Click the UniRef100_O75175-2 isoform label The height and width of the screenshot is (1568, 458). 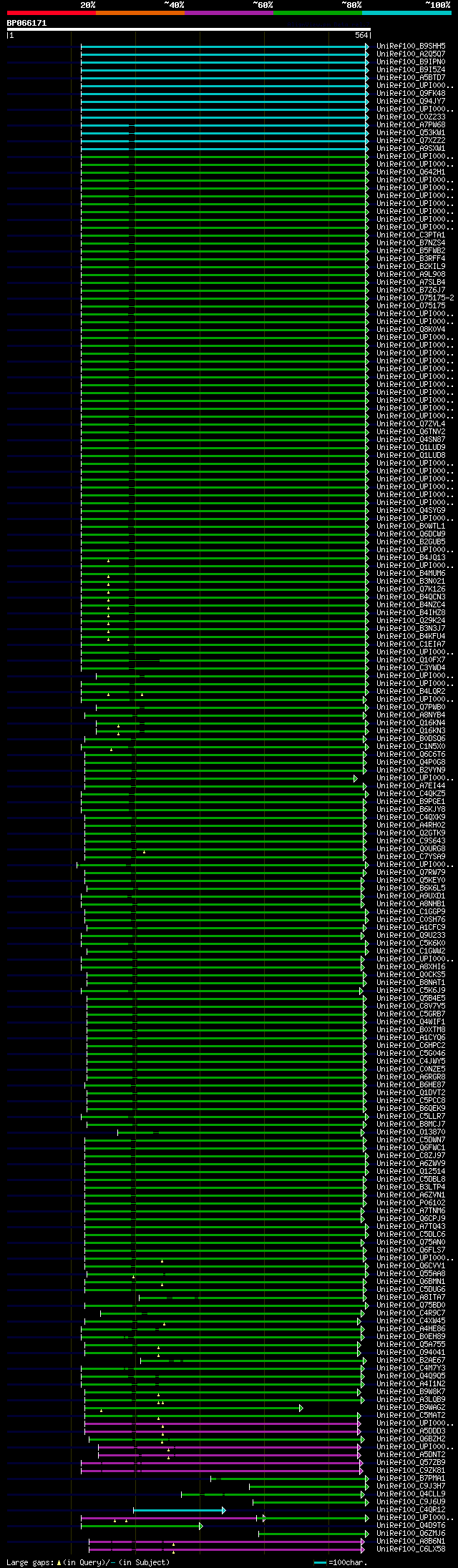click(x=415, y=298)
